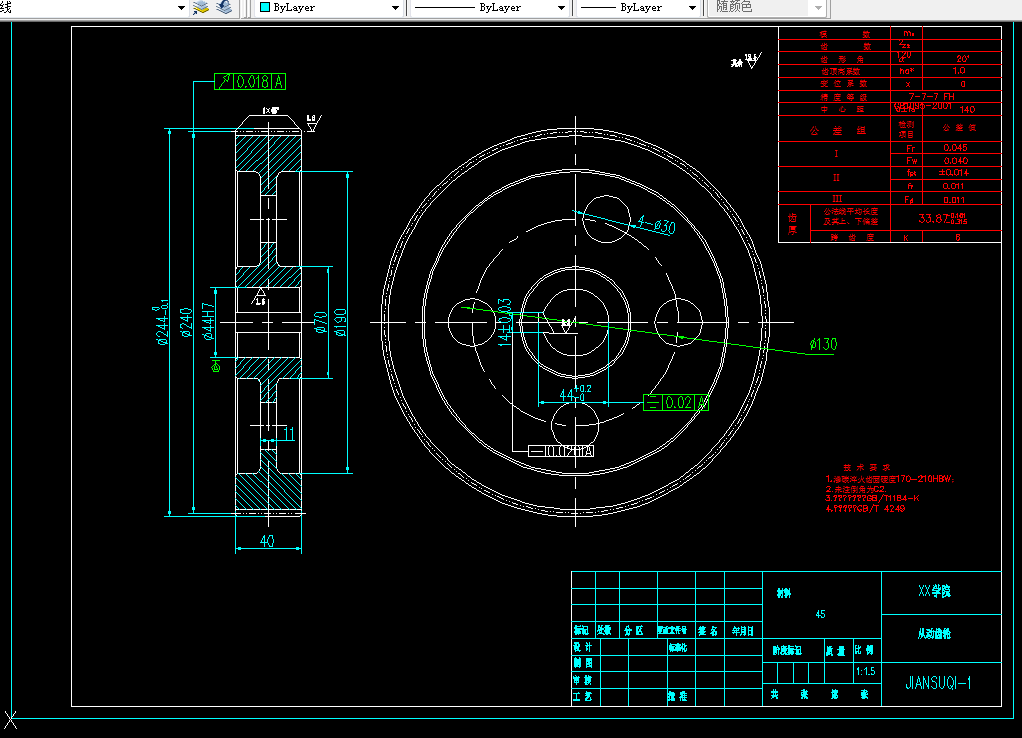The image size is (1022, 738).
Task: Select the 170-210HBW technical requirement line
Action: [890, 479]
